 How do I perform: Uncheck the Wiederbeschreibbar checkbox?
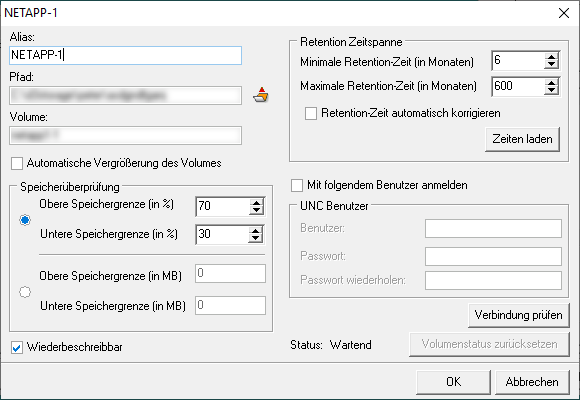click(x=17, y=347)
